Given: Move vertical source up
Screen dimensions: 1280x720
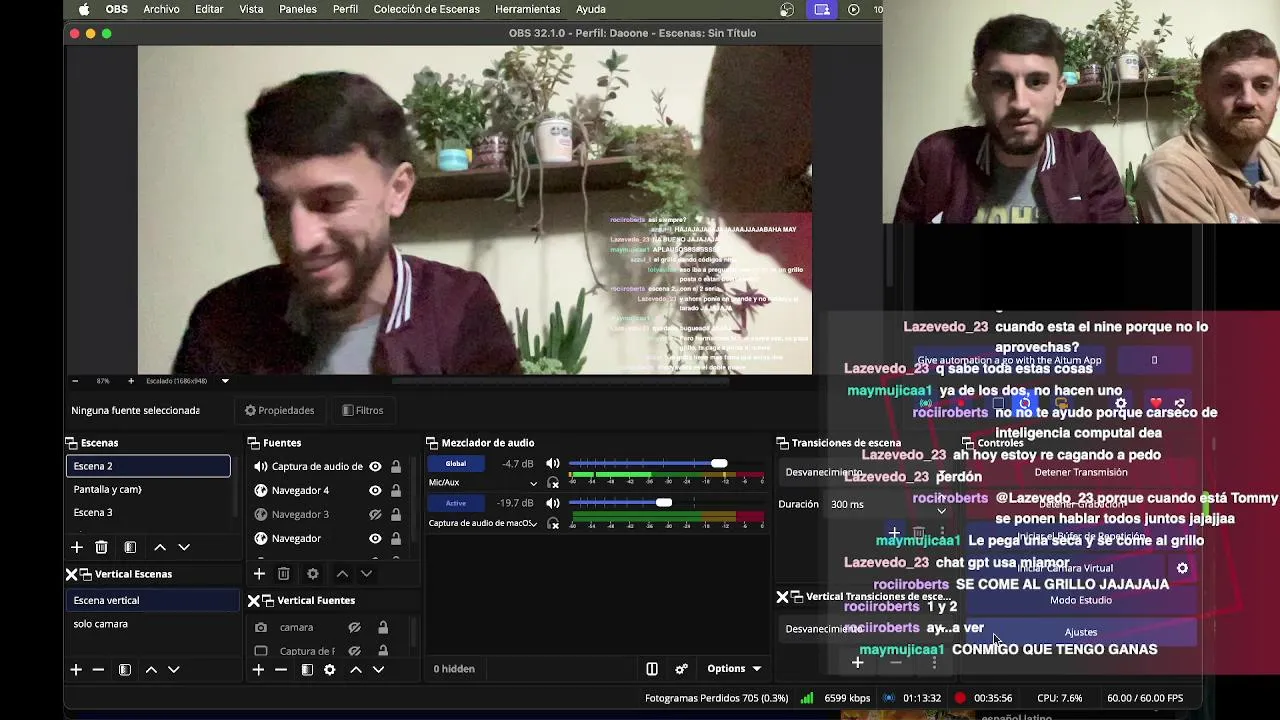Looking at the screenshot, I should pos(356,669).
